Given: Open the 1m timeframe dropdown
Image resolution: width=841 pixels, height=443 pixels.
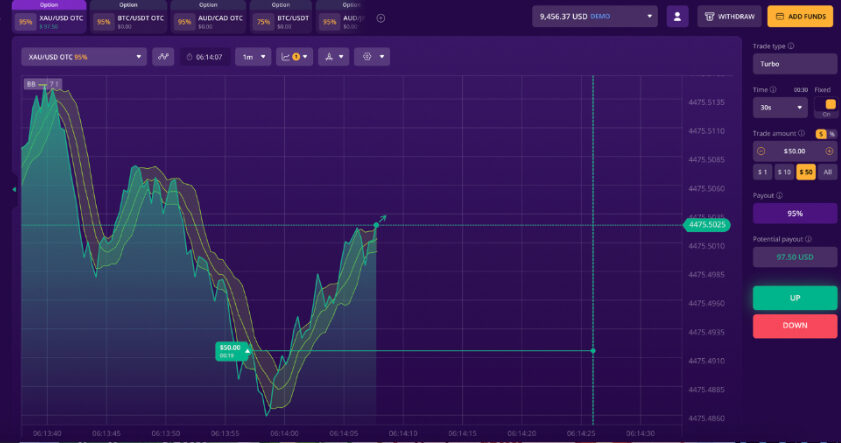Looking at the screenshot, I should pos(253,57).
